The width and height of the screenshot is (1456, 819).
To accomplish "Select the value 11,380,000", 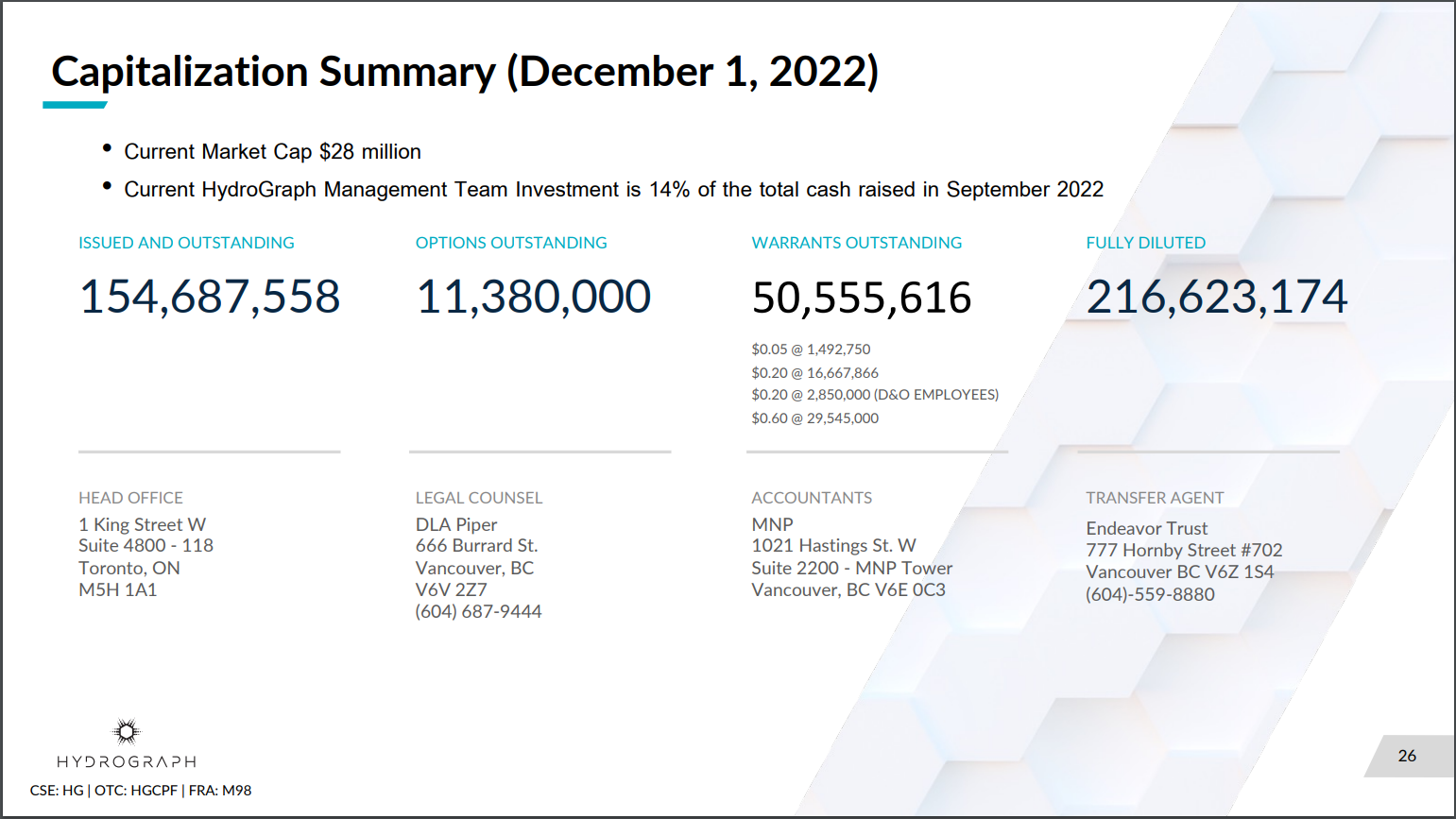I will 533,297.
